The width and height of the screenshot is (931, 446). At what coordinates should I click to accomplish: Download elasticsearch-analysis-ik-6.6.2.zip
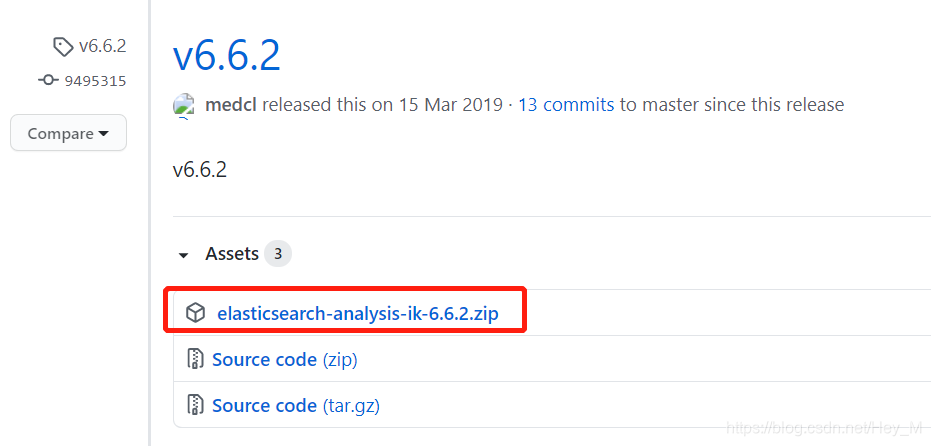coord(358,313)
